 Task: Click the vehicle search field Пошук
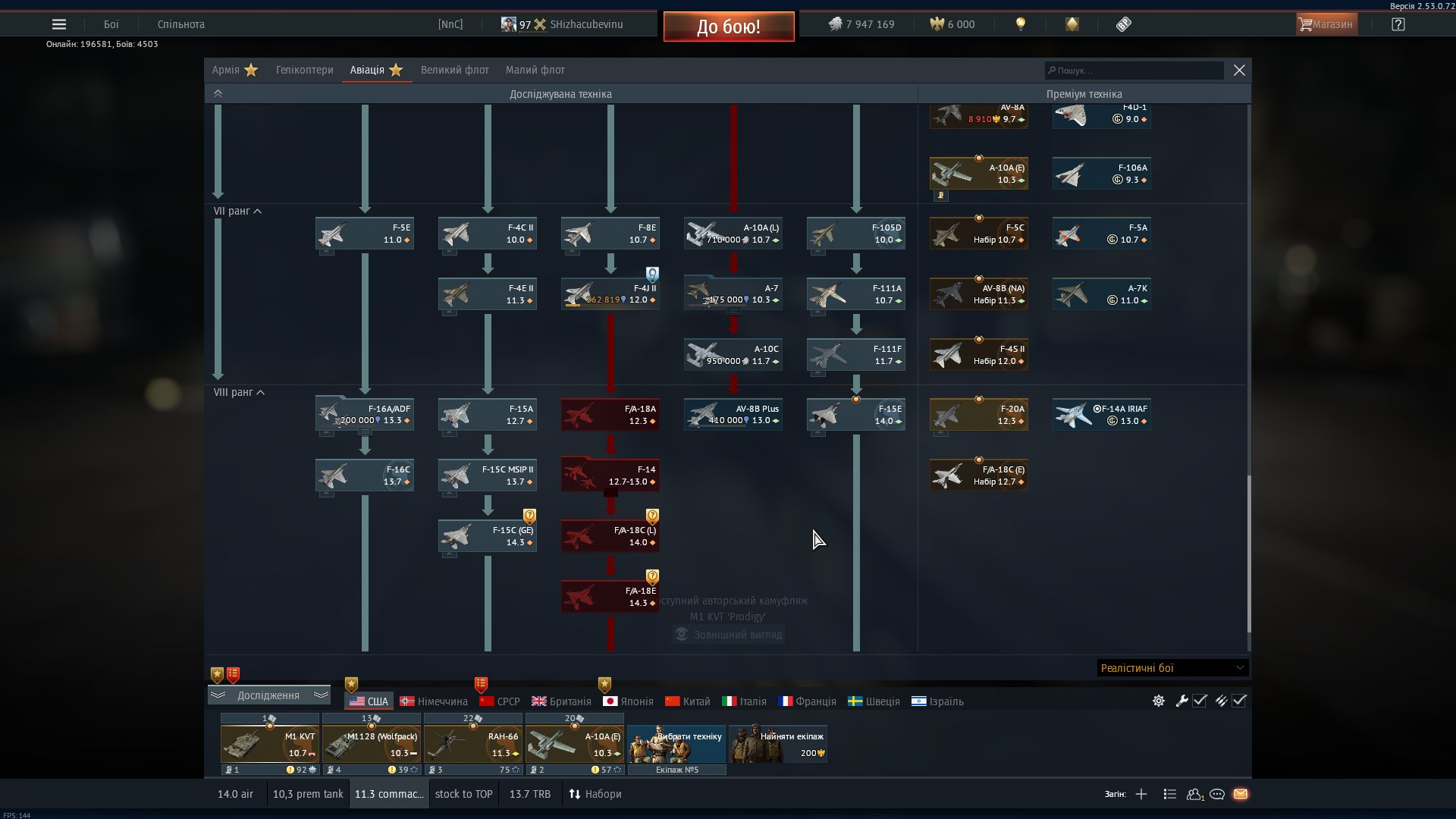1134,71
